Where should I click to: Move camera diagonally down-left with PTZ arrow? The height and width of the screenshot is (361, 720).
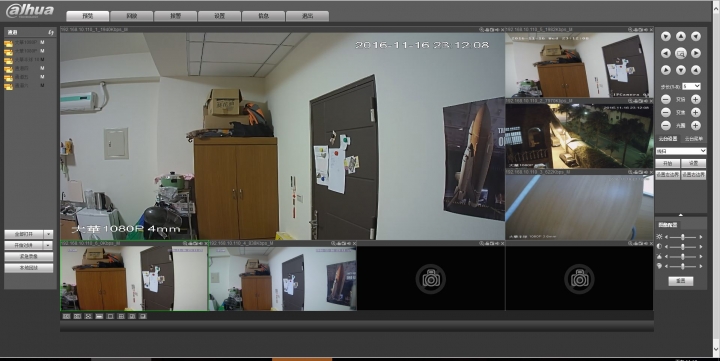[665, 70]
